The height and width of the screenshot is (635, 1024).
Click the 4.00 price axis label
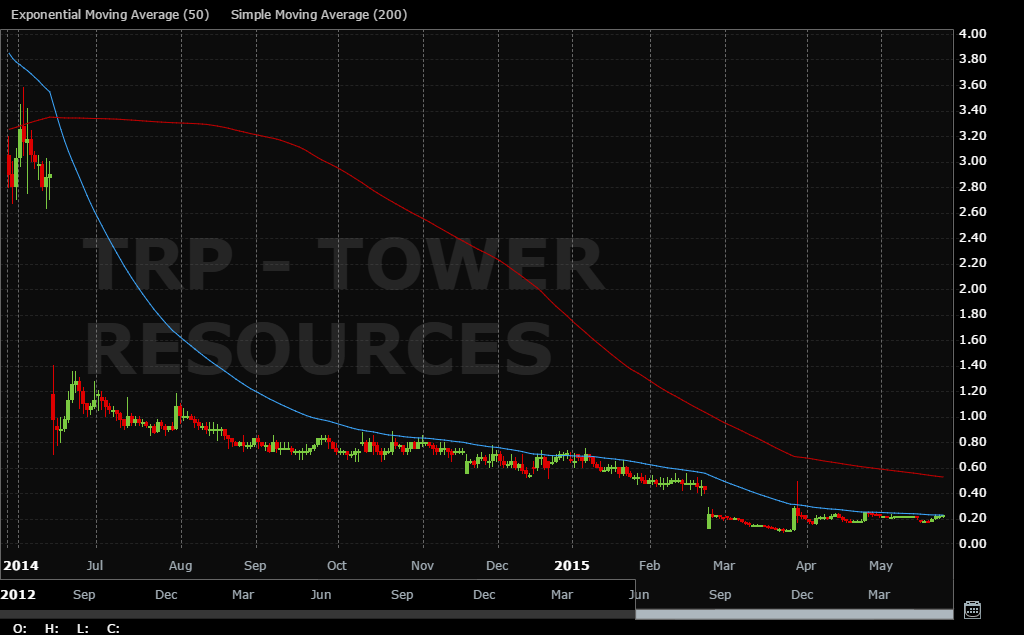[973, 34]
